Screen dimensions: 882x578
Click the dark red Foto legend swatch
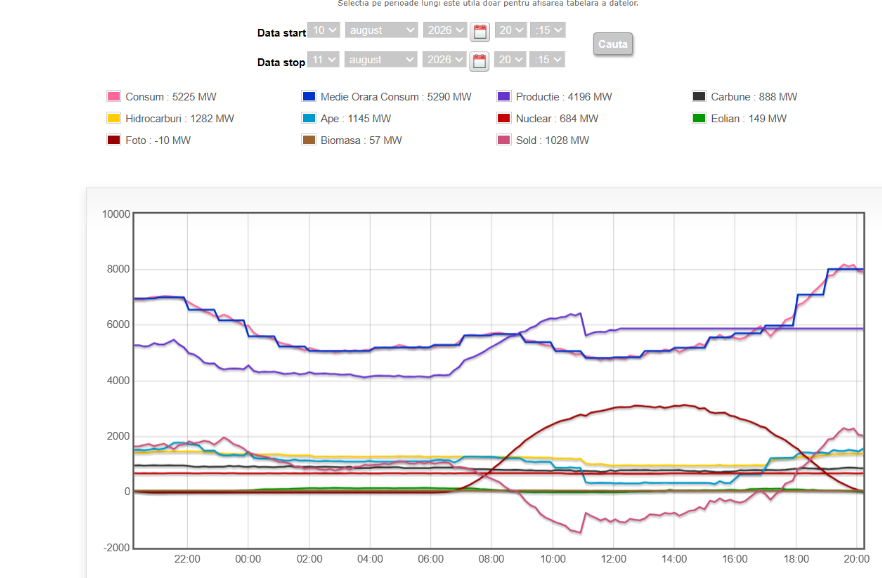coord(114,140)
